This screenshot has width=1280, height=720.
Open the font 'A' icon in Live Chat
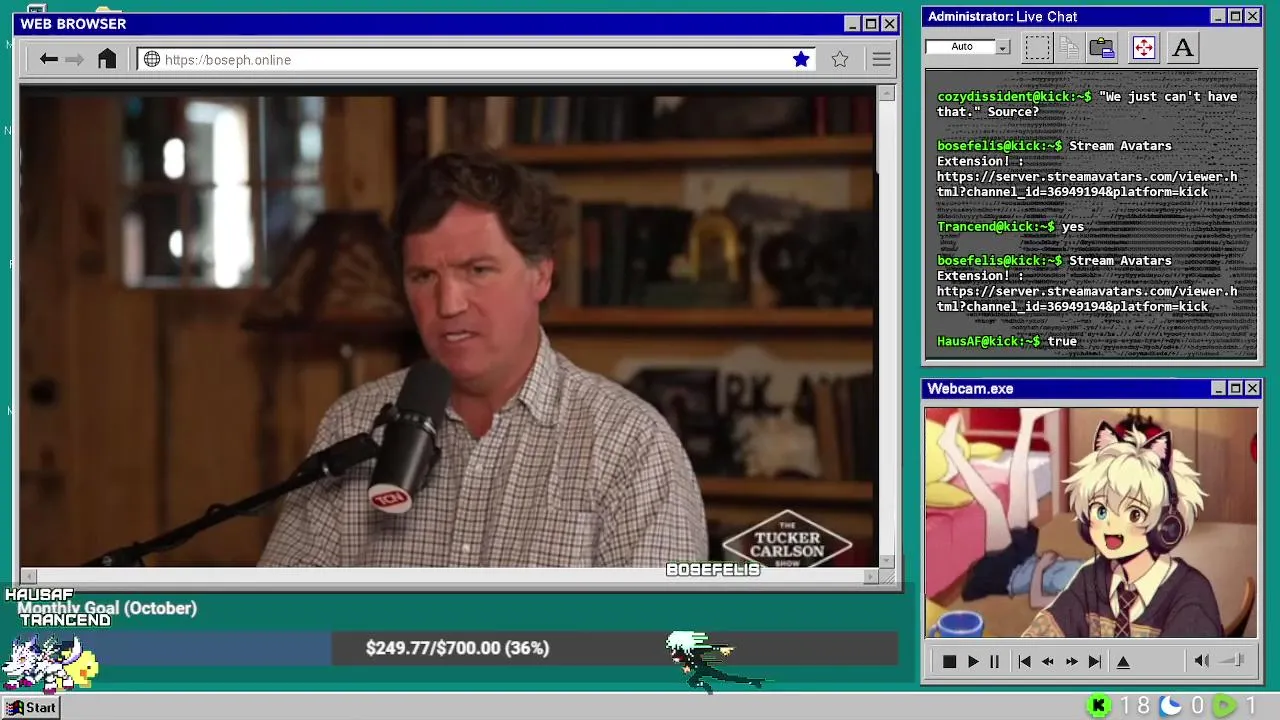click(1183, 47)
